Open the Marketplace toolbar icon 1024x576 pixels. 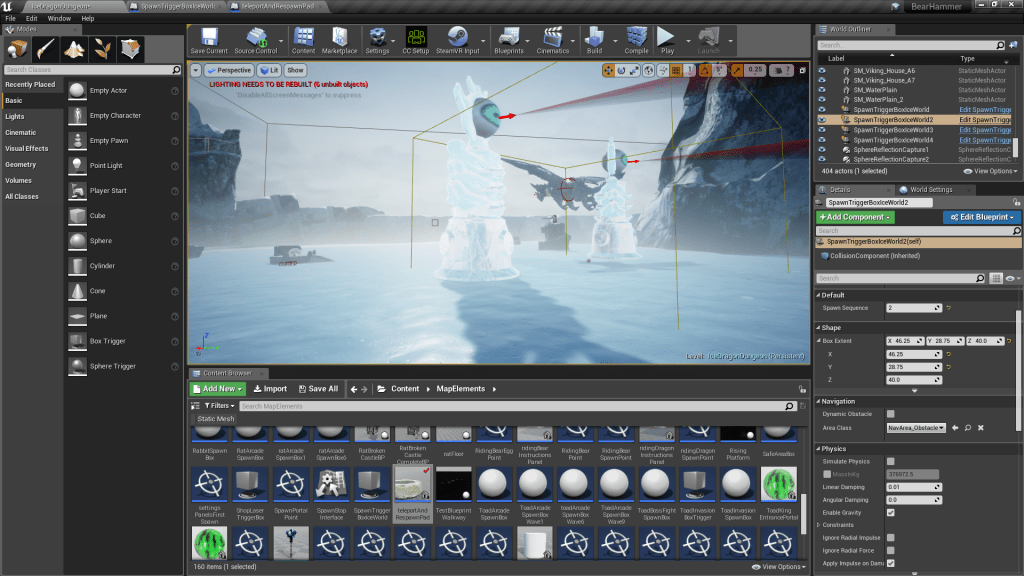[339, 38]
